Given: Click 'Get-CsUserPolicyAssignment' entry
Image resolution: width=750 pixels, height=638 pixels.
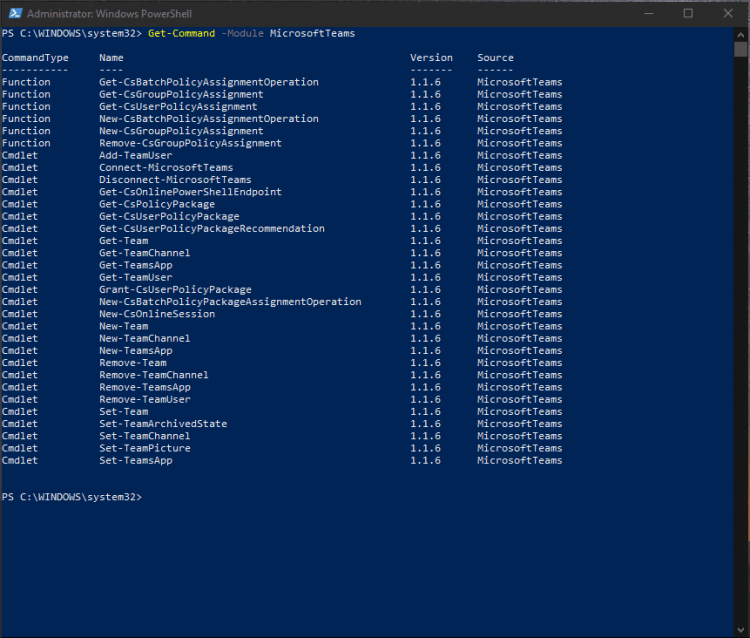Looking at the screenshot, I should point(178,107).
